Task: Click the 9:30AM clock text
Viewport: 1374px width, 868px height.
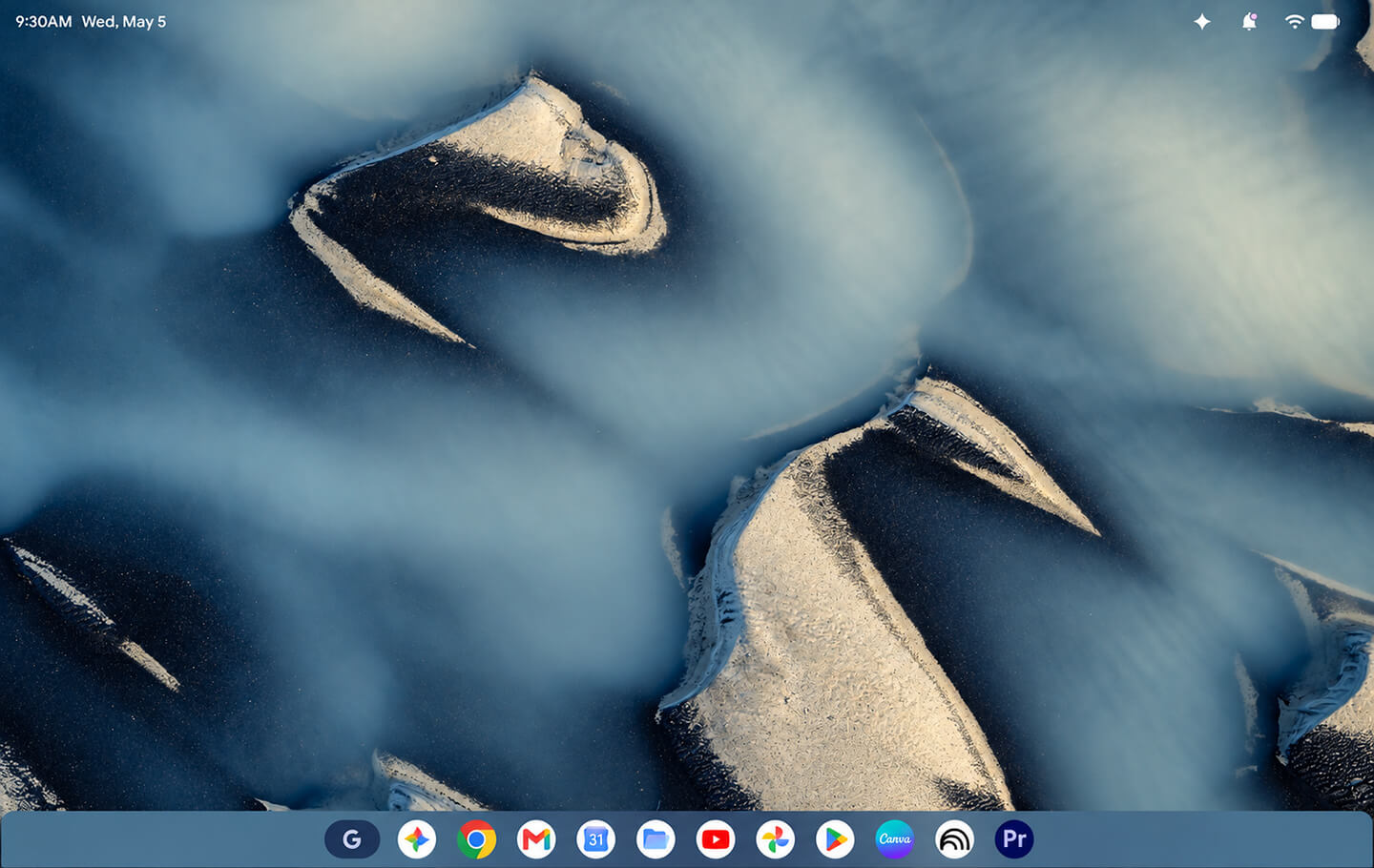Action: pos(43,21)
